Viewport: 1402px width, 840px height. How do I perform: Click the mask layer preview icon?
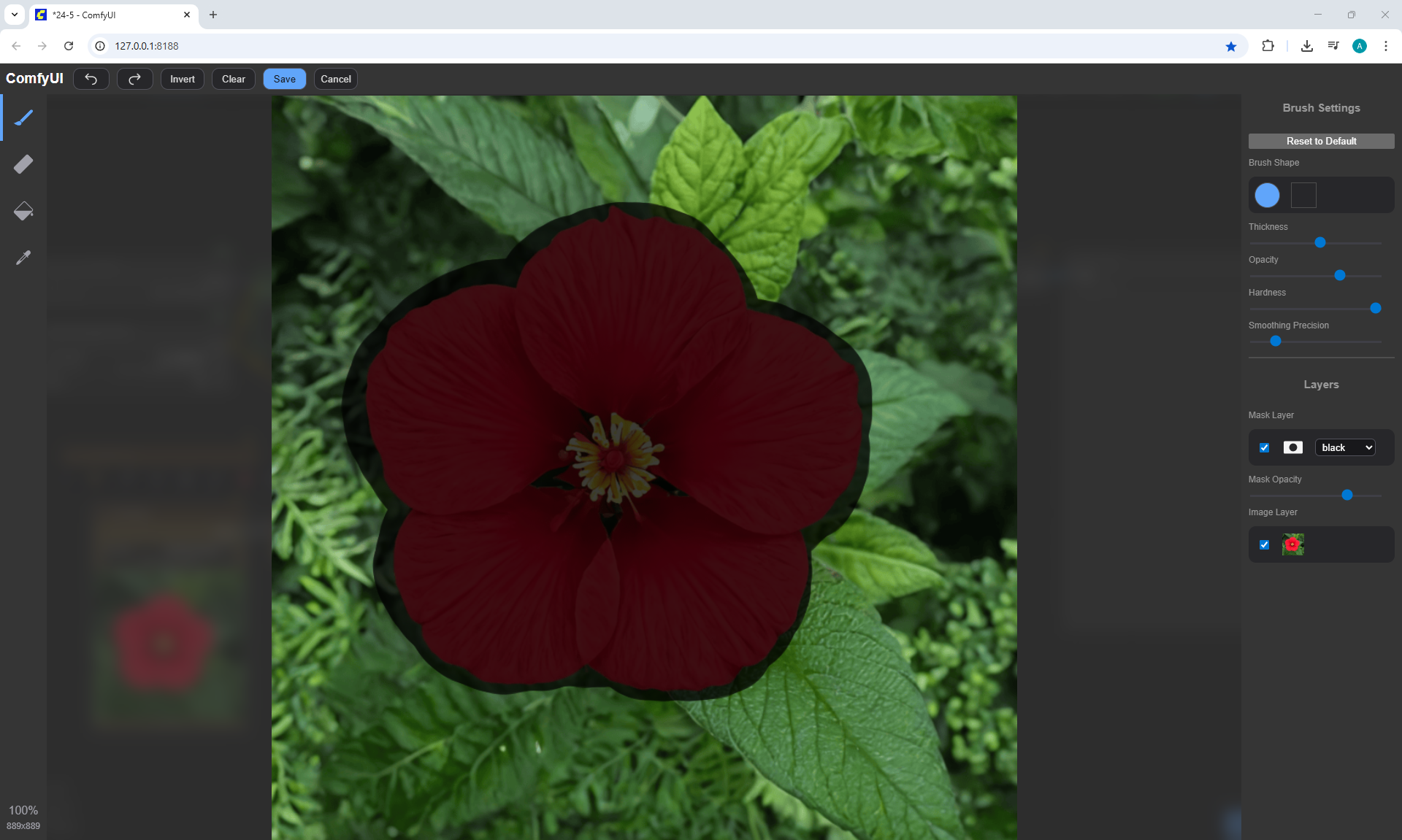coord(1292,447)
